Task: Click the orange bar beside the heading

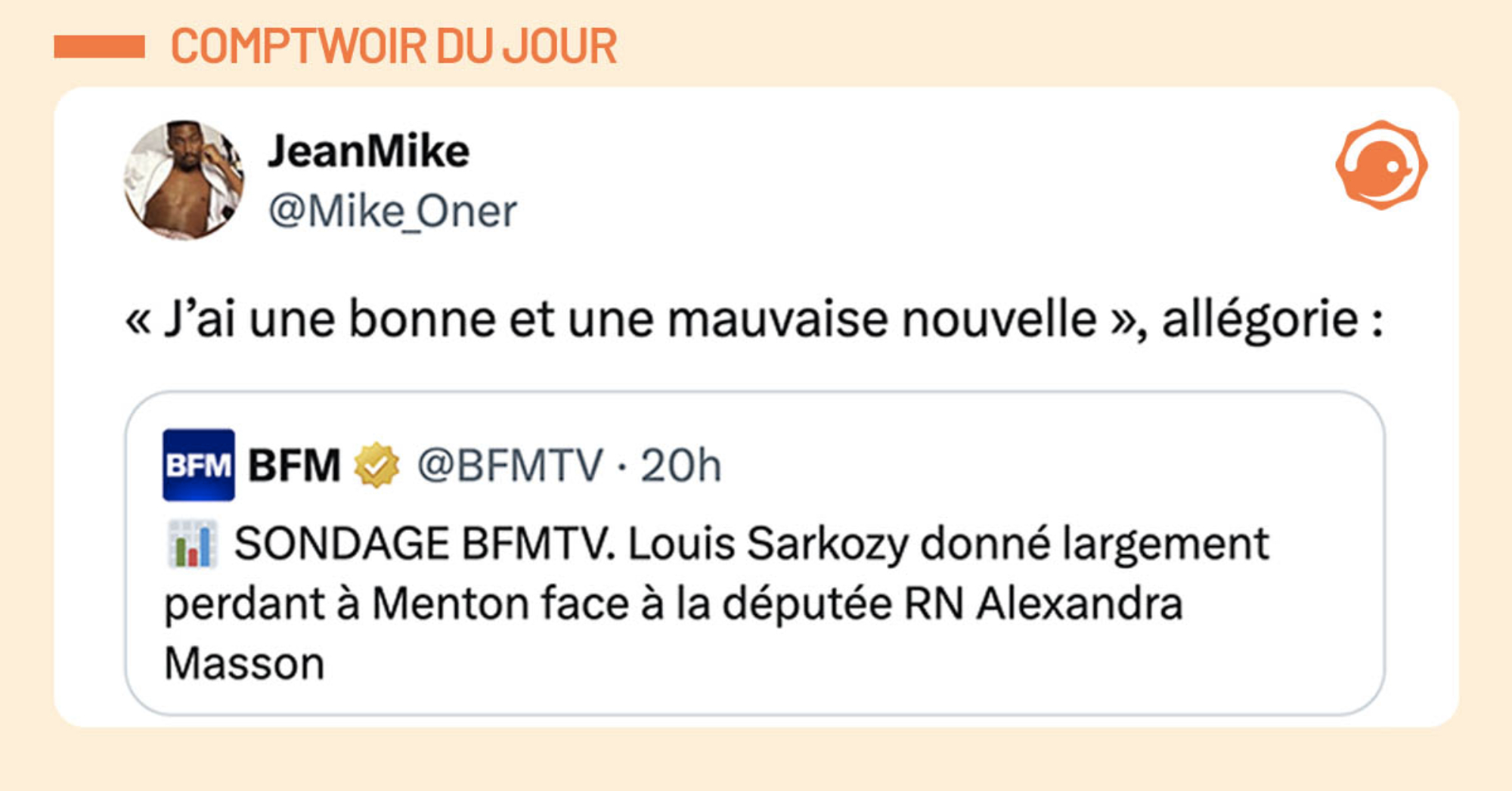Action: (x=99, y=47)
